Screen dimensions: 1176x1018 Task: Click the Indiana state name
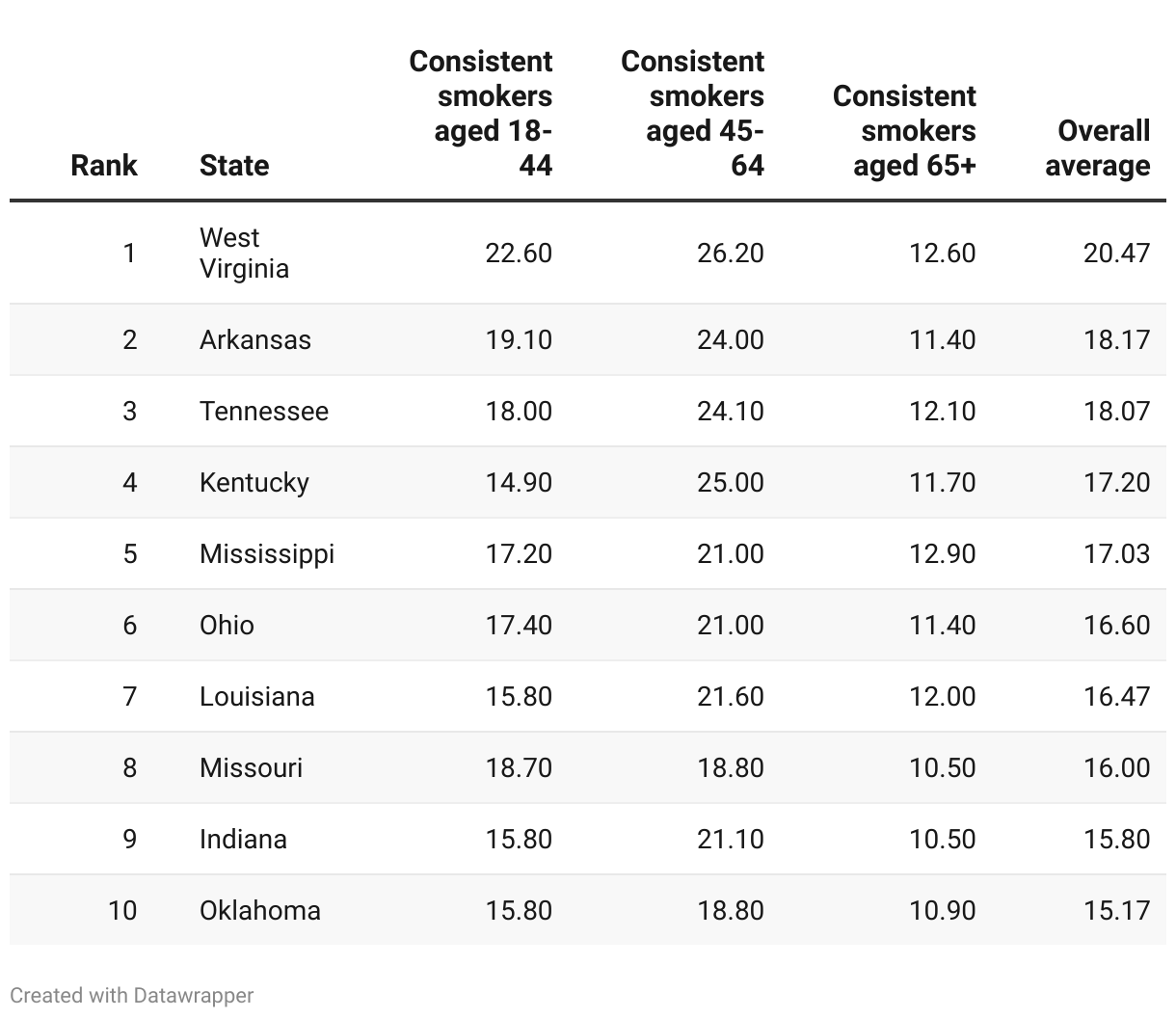coord(243,839)
